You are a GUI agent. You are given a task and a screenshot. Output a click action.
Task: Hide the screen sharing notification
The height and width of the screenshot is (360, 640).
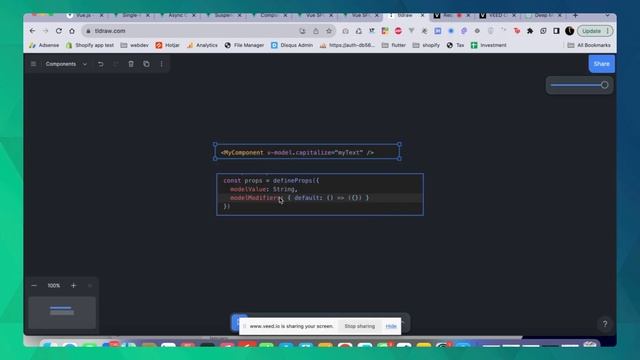pyautogui.click(x=391, y=326)
